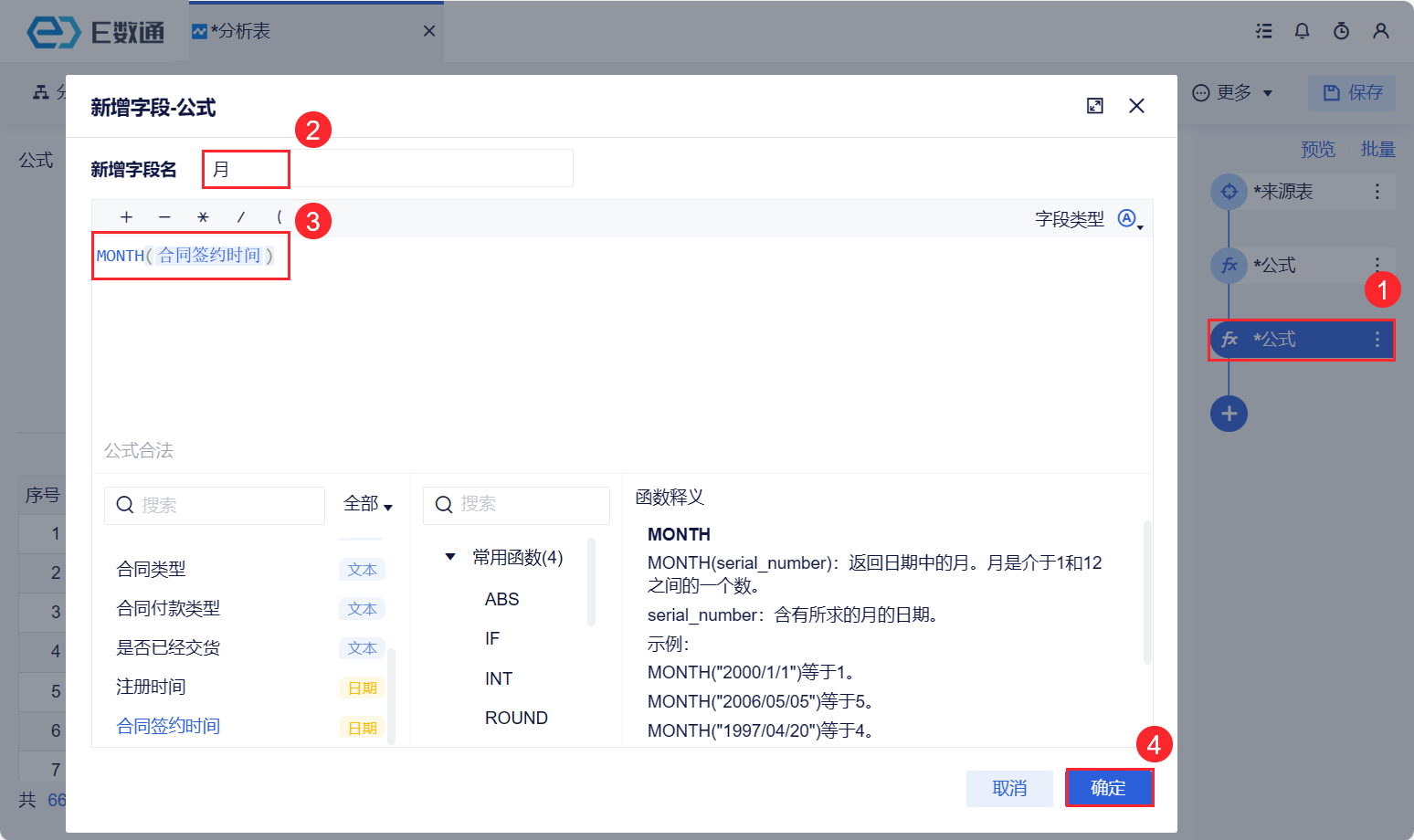Image resolution: width=1414 pixels, height=840 pixels.
Task: Close the 新增字段-公式 dialog
Action: point(1136,106)
